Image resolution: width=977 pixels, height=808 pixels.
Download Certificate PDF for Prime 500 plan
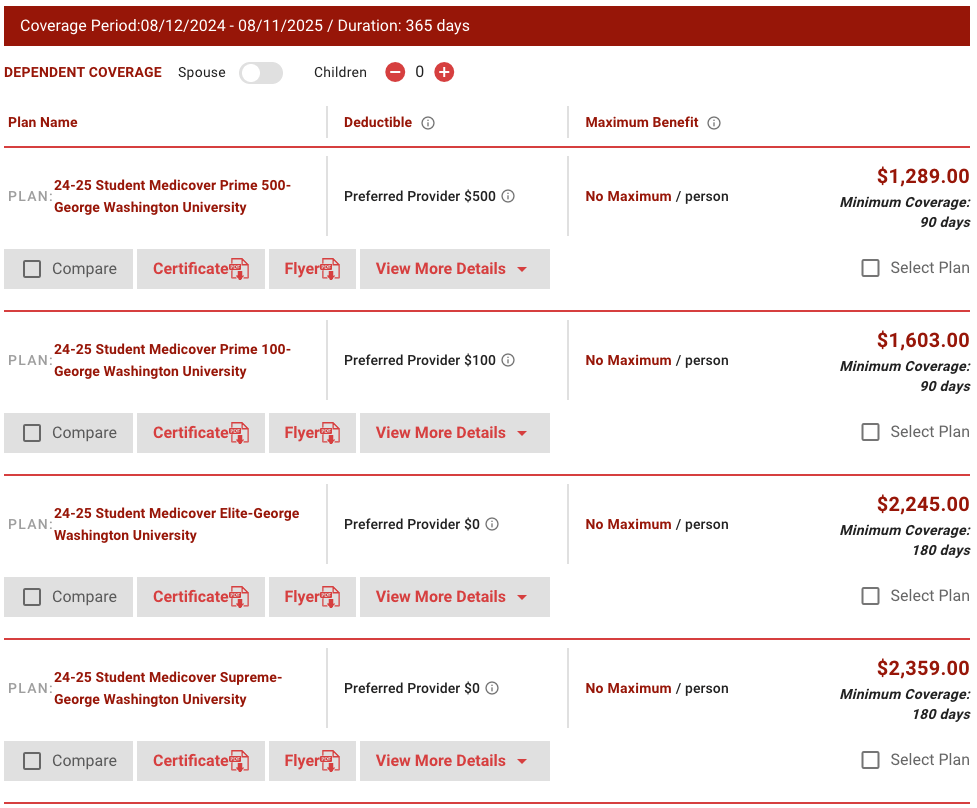(201, 269)
